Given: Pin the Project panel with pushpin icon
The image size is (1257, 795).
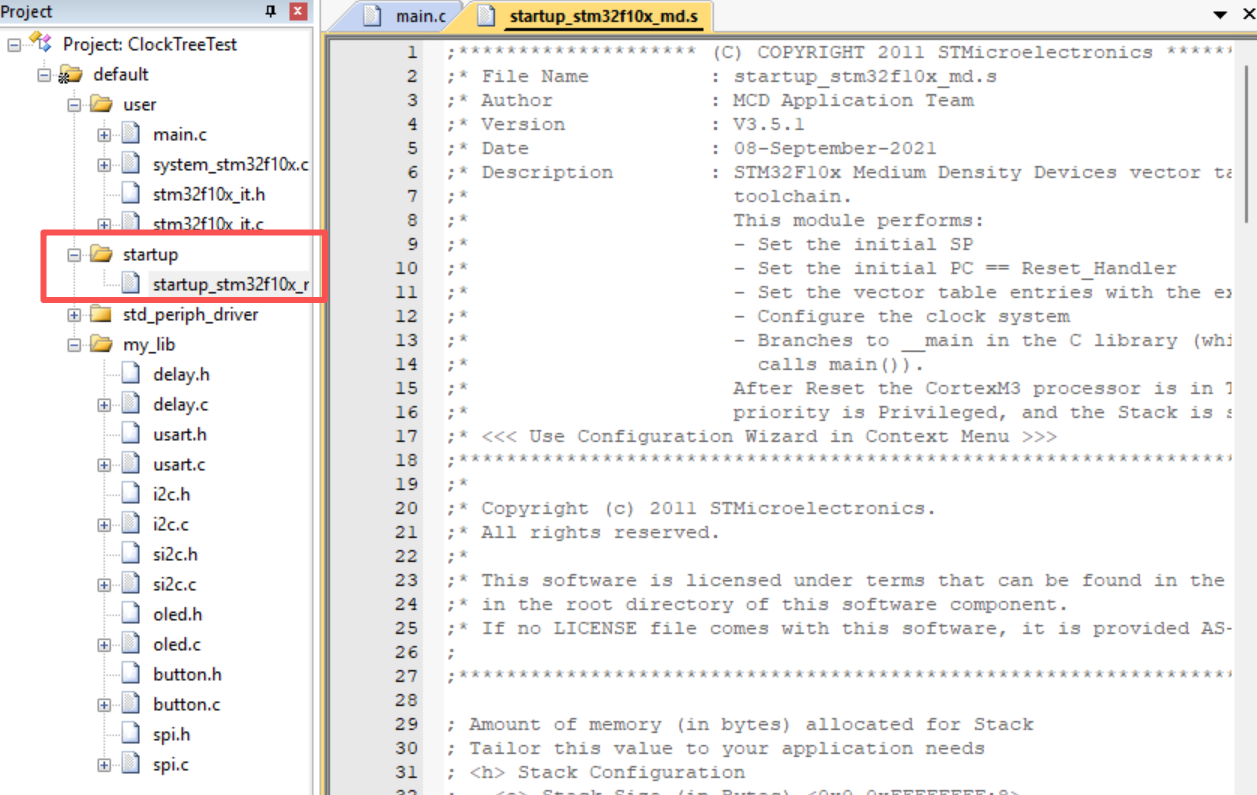Looking at the screenshot, I should coord(271,12).
